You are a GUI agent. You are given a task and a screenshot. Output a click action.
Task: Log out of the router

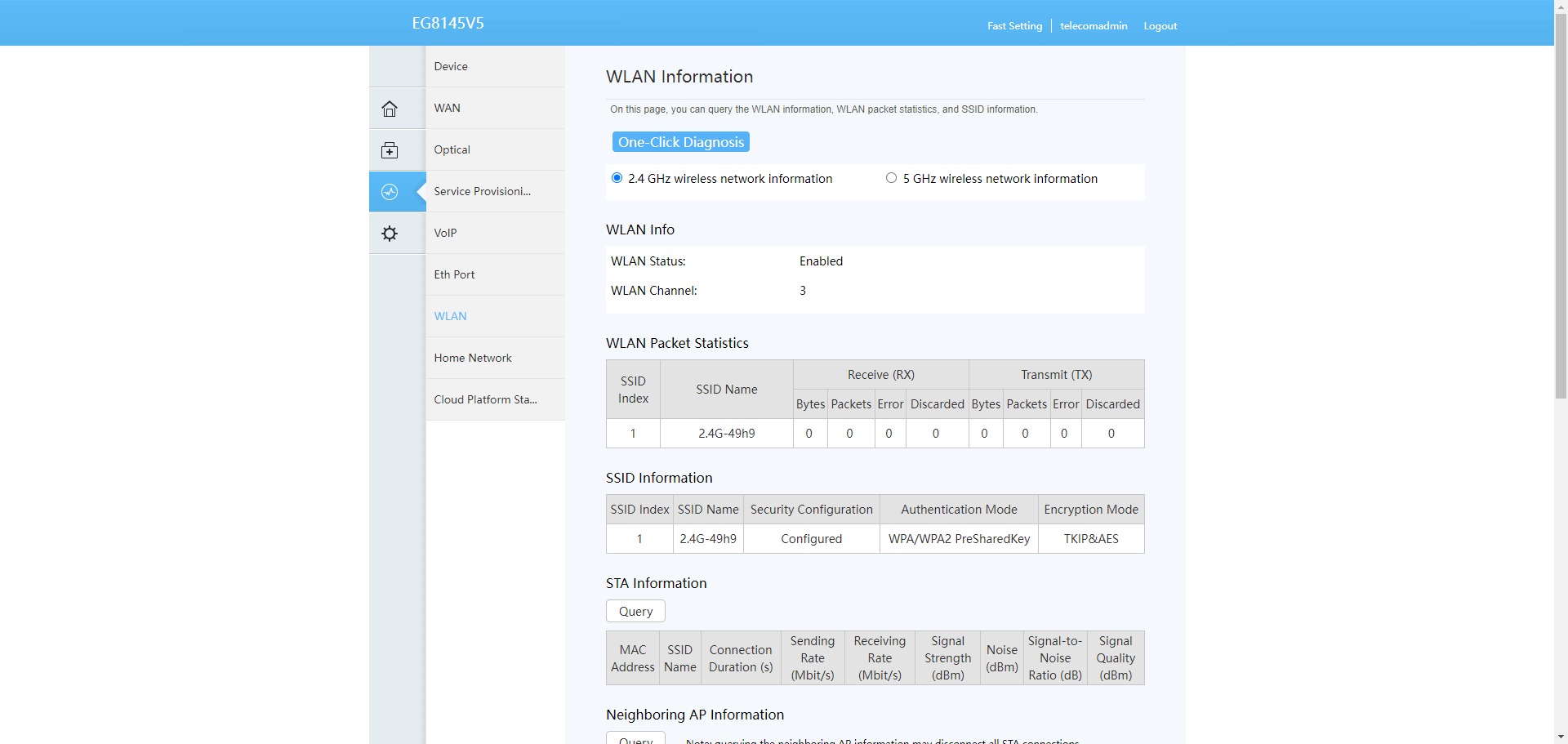pos(1160,26)
